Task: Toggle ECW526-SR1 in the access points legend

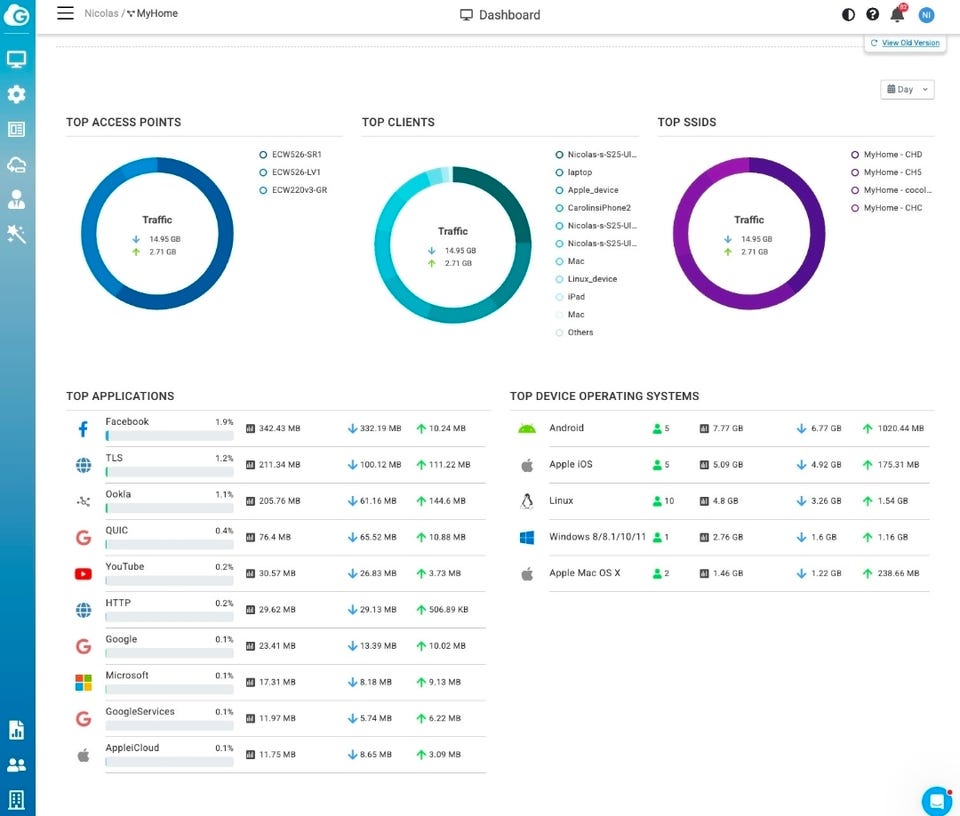Action: (290, 154)
